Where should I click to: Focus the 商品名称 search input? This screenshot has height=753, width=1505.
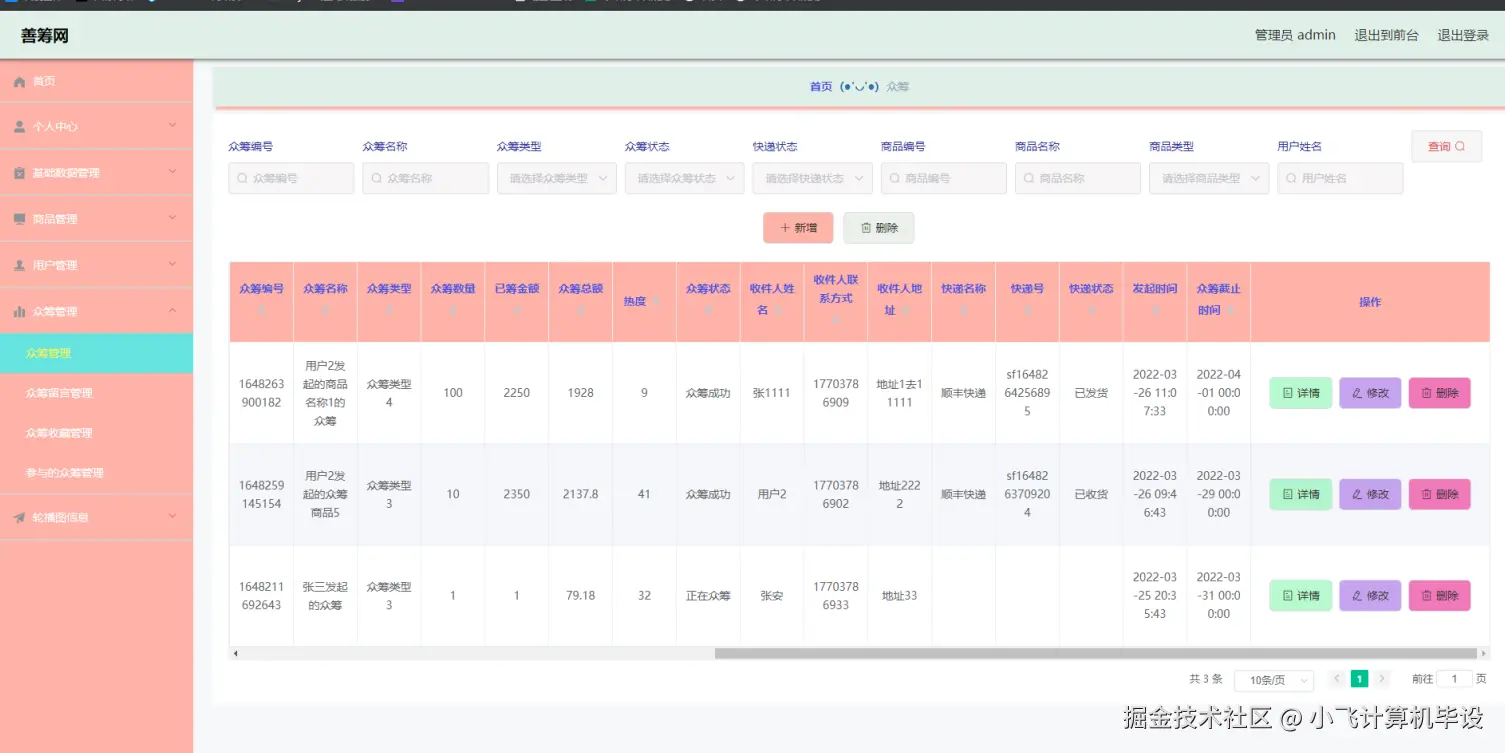(x=1077, y=178)
